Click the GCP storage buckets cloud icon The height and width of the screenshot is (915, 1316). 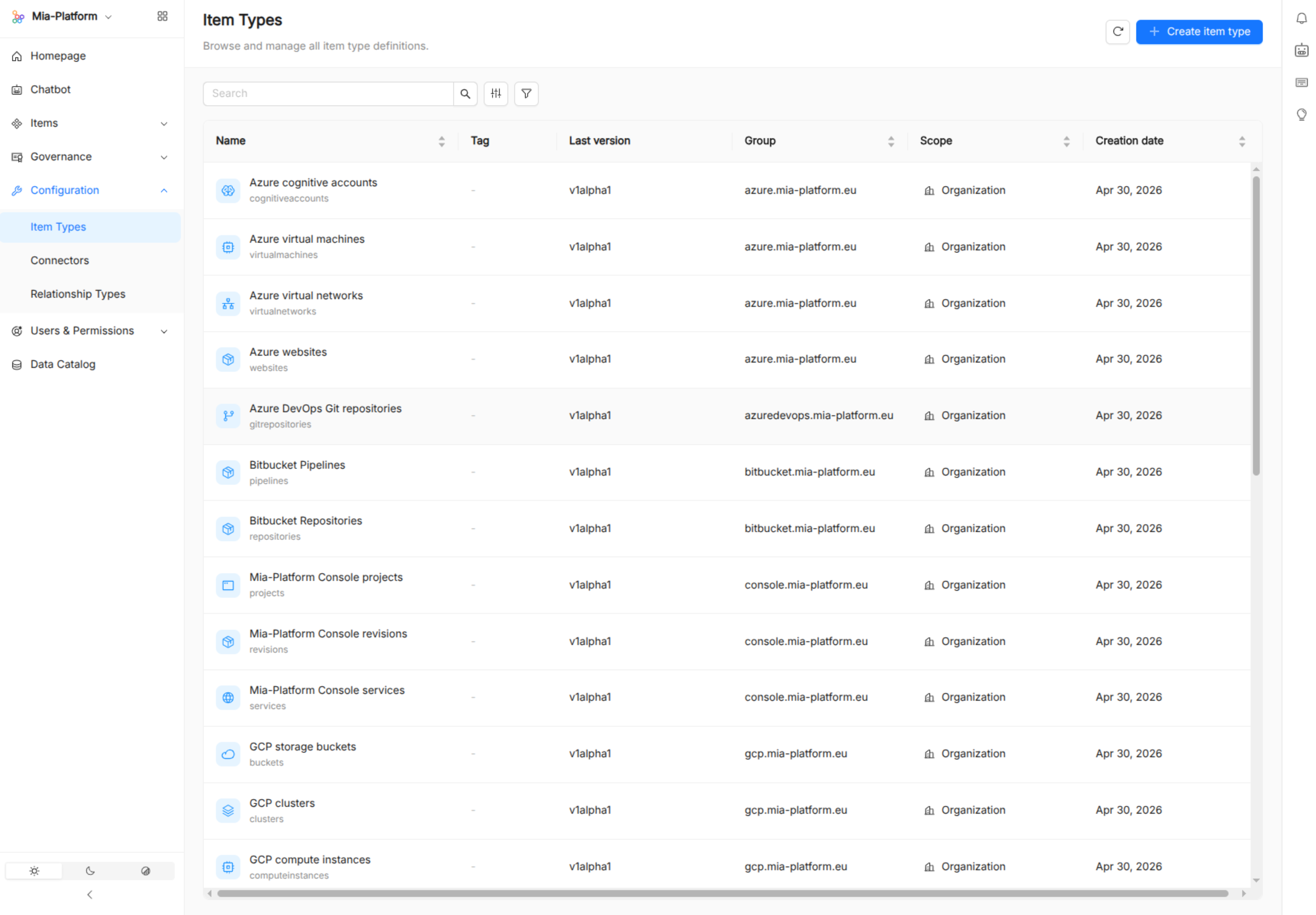coord(228,754)
